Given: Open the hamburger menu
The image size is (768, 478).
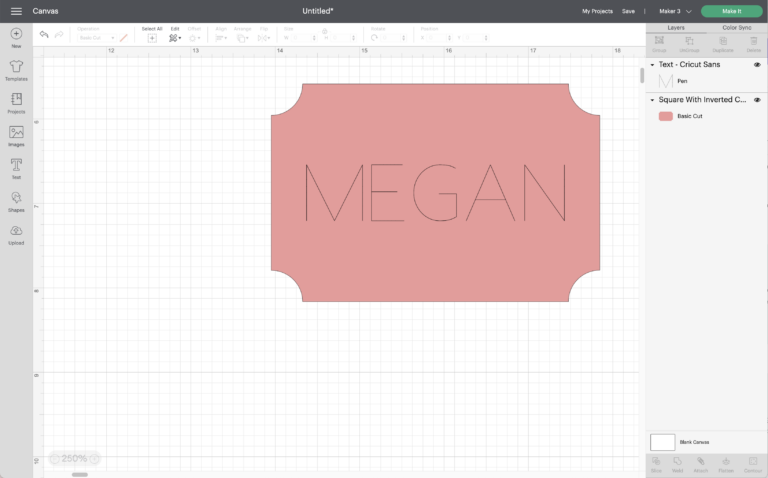Looking at the screenshot, I should tap(16, 10).
